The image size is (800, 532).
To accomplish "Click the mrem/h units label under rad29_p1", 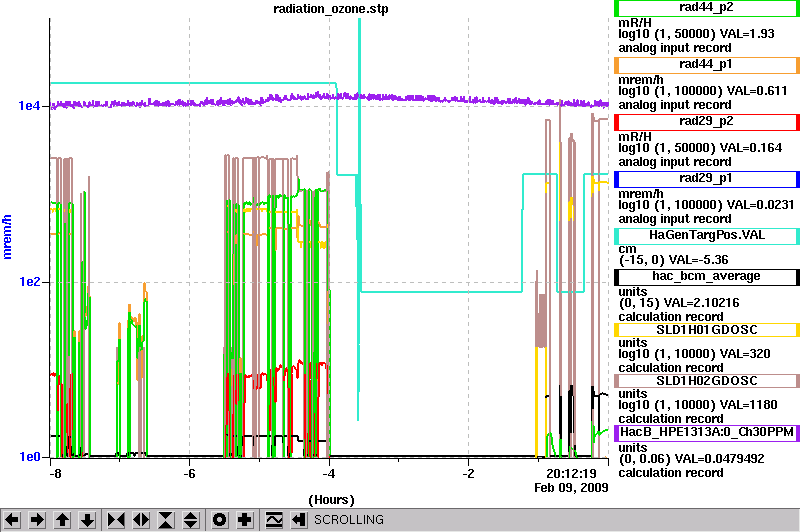I will (641, 194).
